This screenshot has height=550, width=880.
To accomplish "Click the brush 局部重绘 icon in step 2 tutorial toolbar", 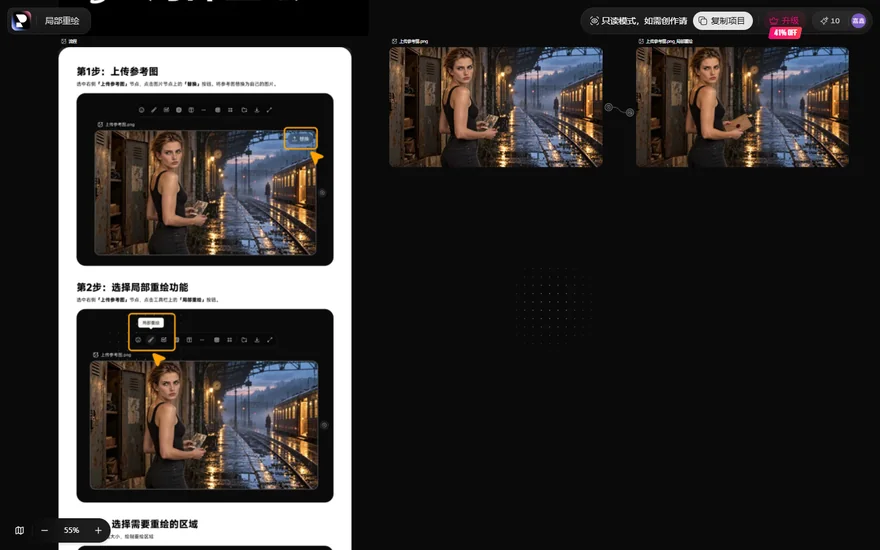I will (151, 340).
